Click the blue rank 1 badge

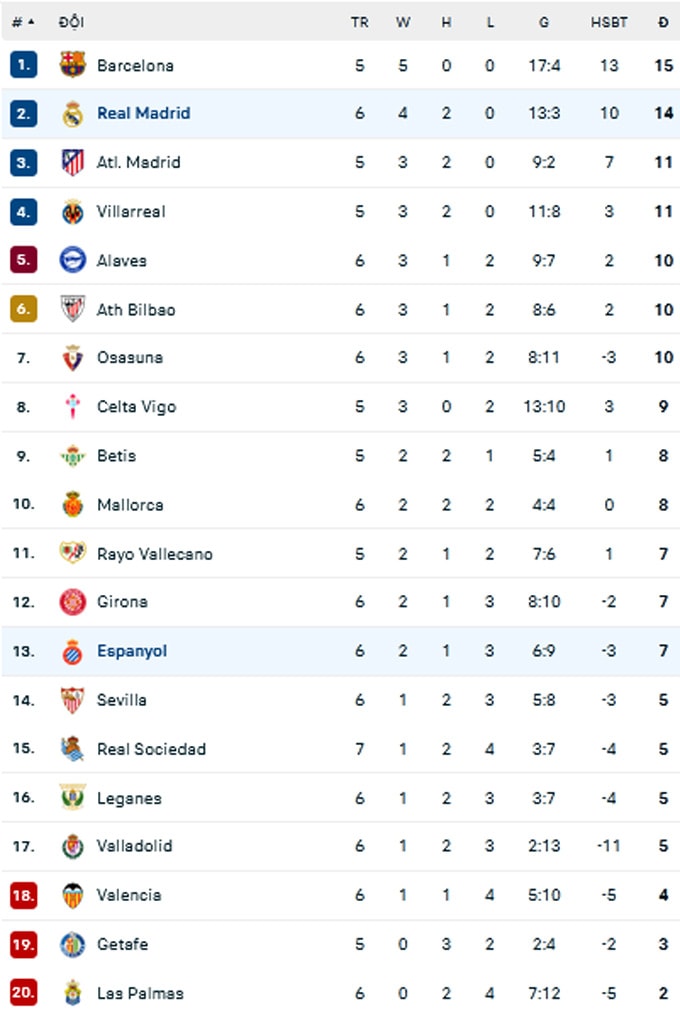[23, 65]
